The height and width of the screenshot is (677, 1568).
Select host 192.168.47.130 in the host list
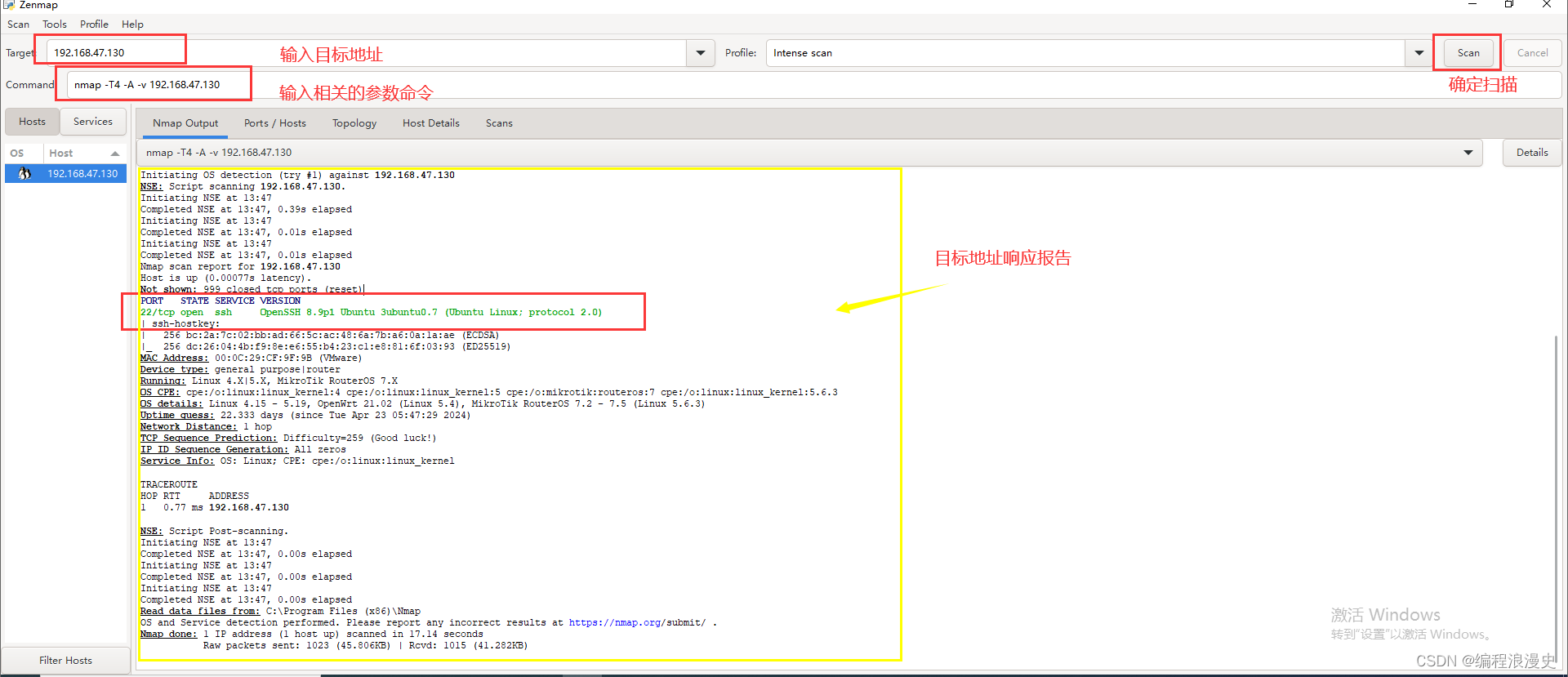[66, 173]
